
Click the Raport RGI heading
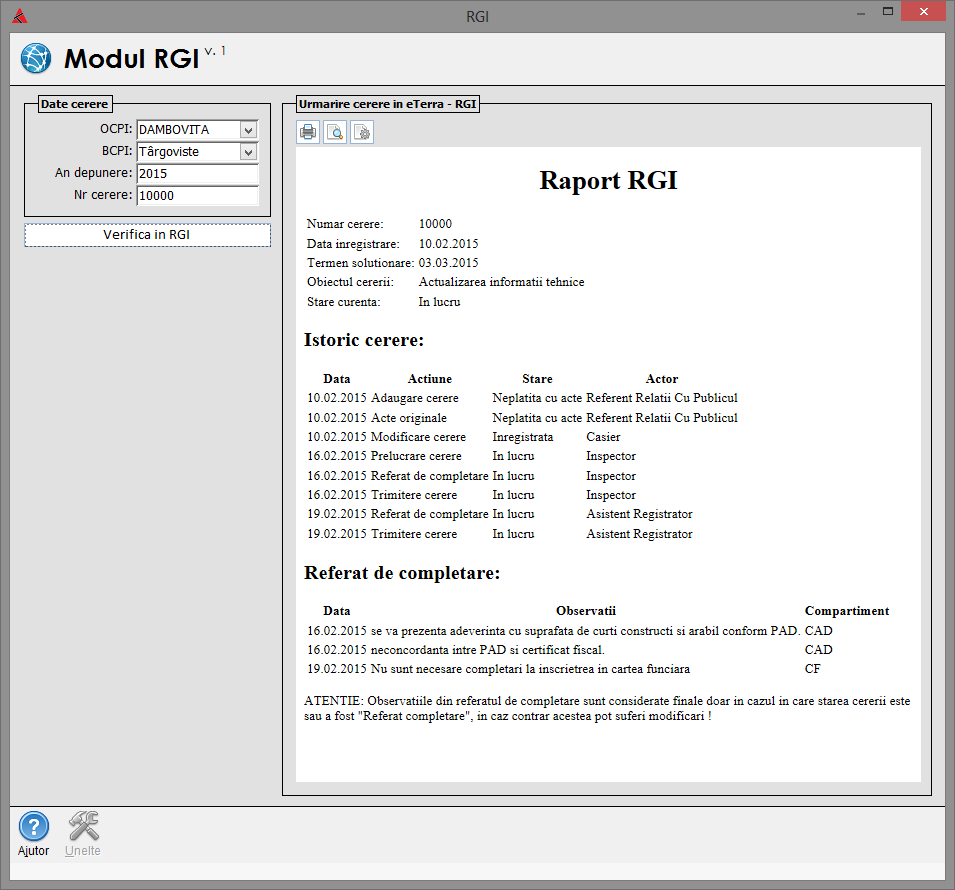608,181
